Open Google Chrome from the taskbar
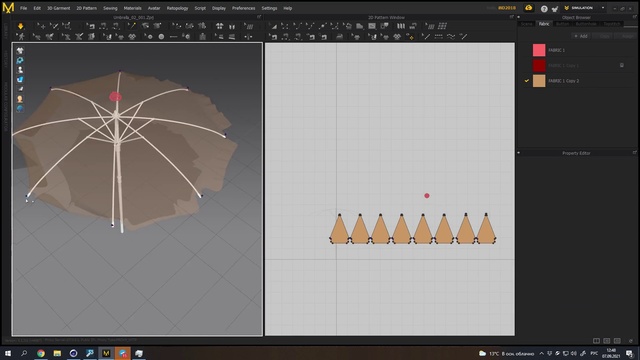This screenshot has height=360, width=640. [x=40, y=353]
